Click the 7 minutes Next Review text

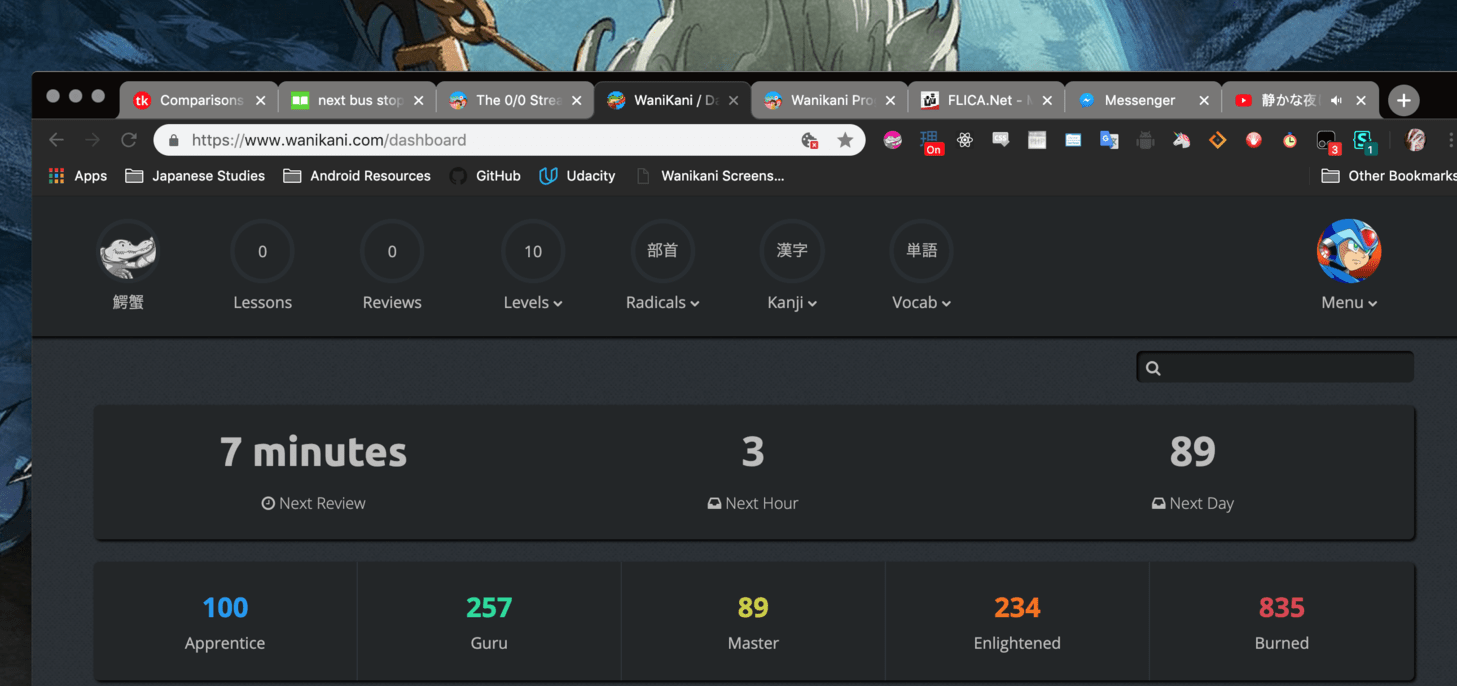click(x=313, y=452)
